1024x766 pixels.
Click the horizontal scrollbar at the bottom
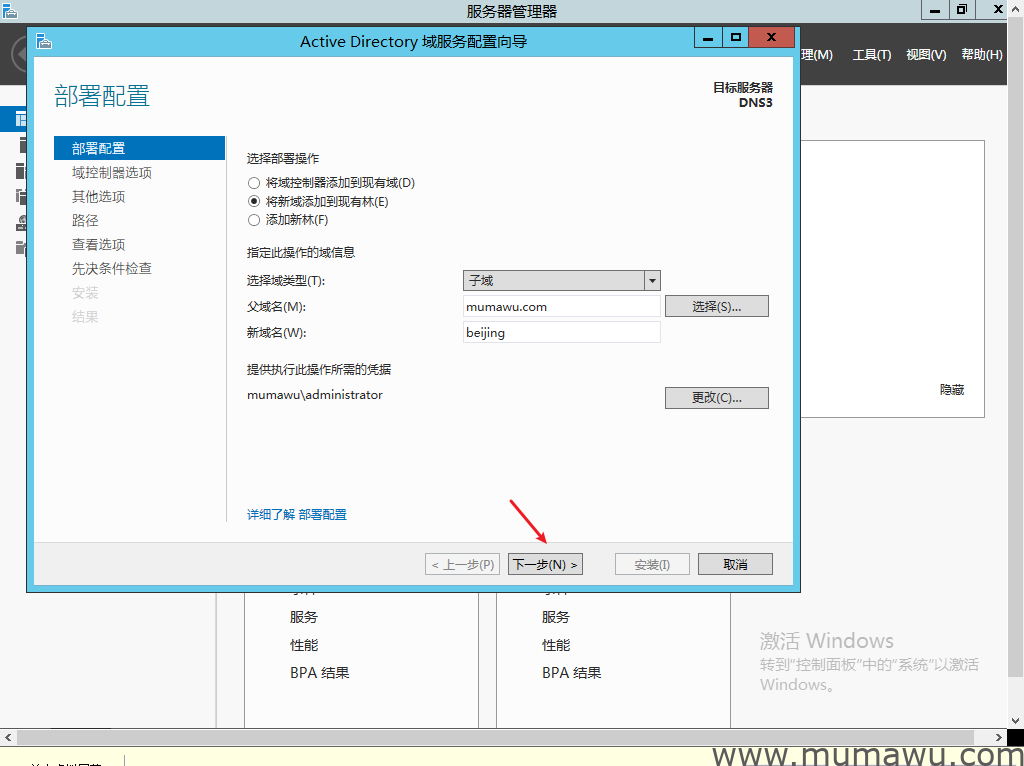pyautogui.click(x=500, y=737)
